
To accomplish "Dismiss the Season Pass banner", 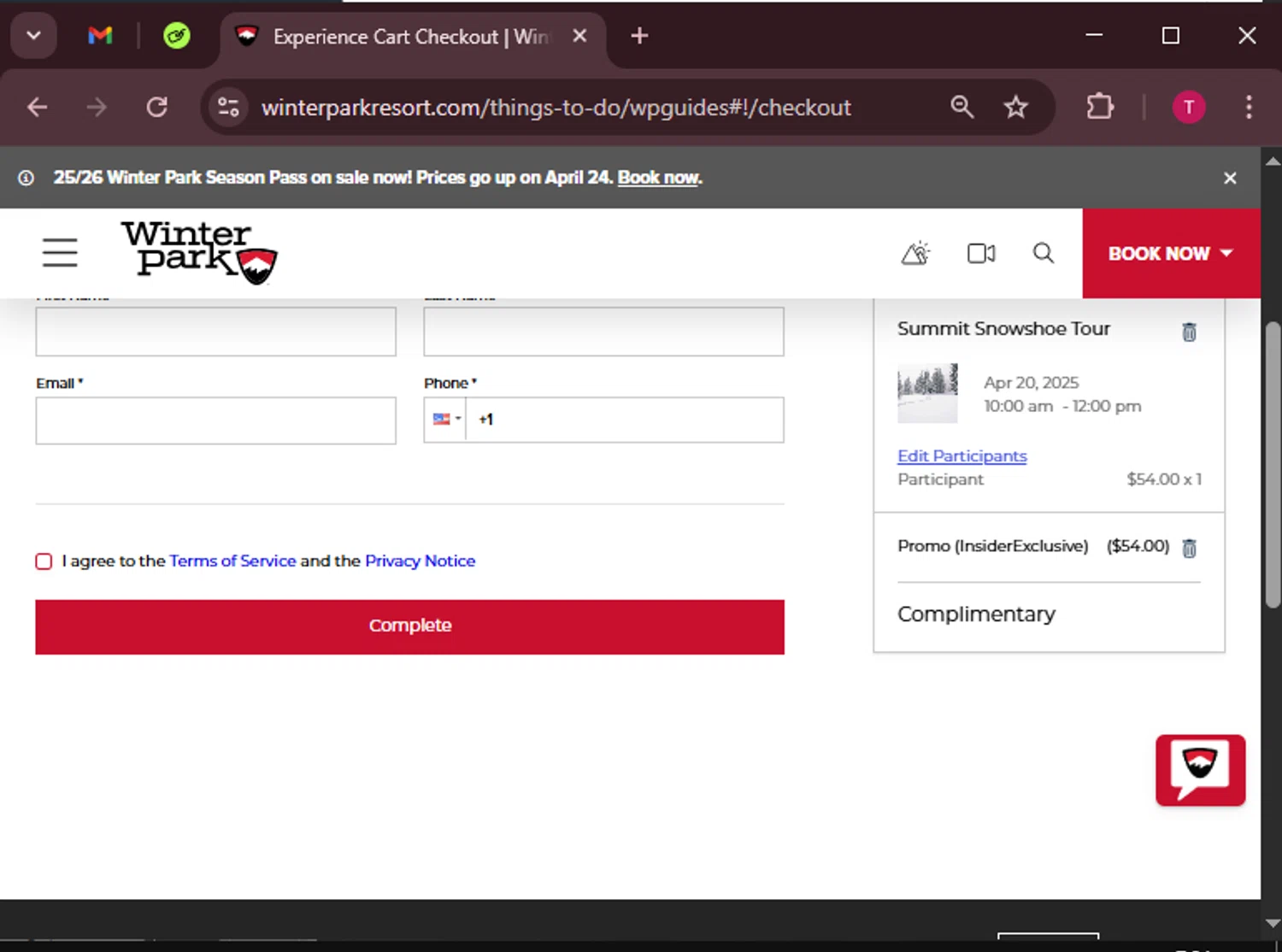I will click(1230, 178).
